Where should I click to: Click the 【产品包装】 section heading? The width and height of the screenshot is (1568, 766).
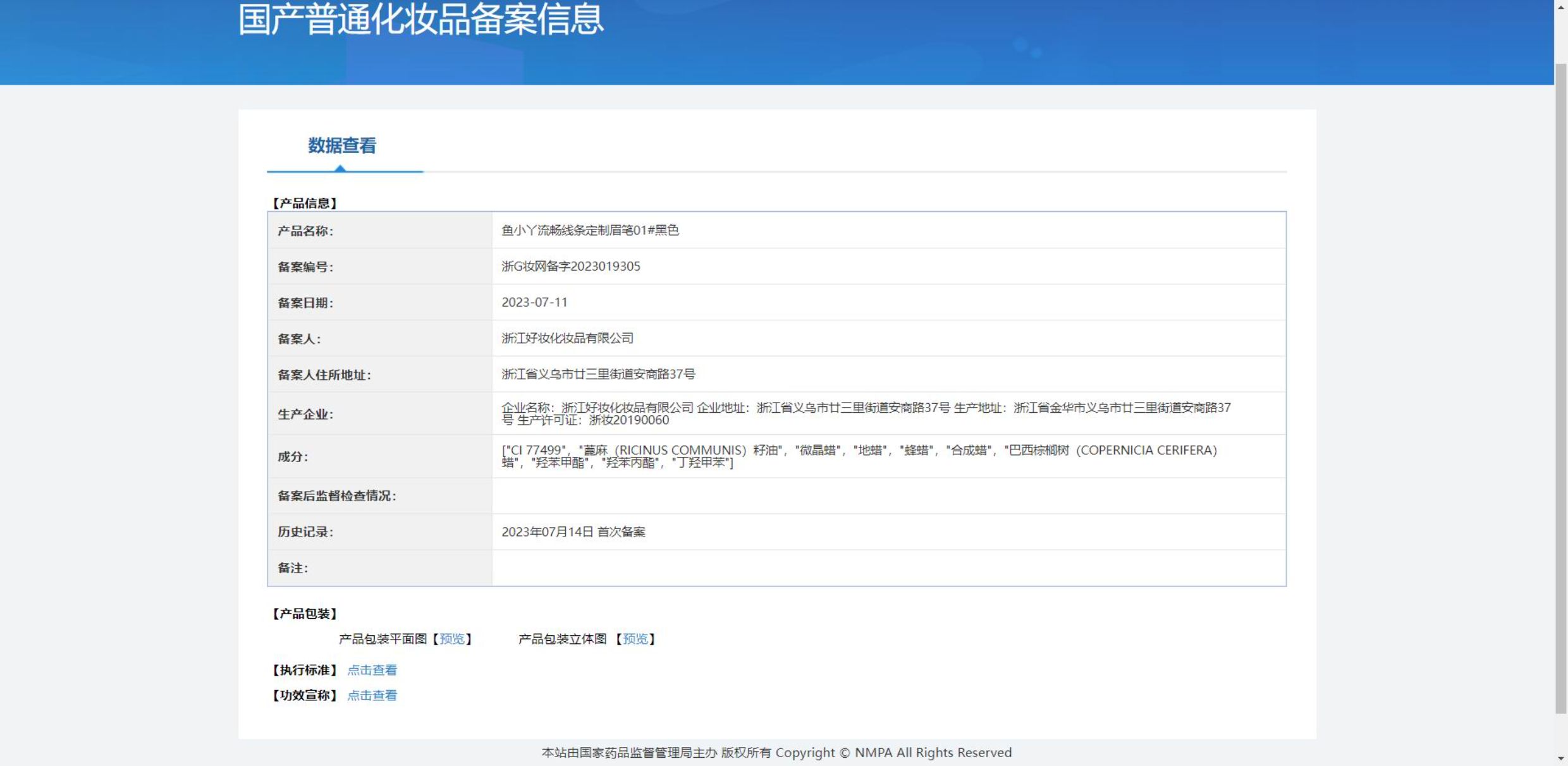305,614
